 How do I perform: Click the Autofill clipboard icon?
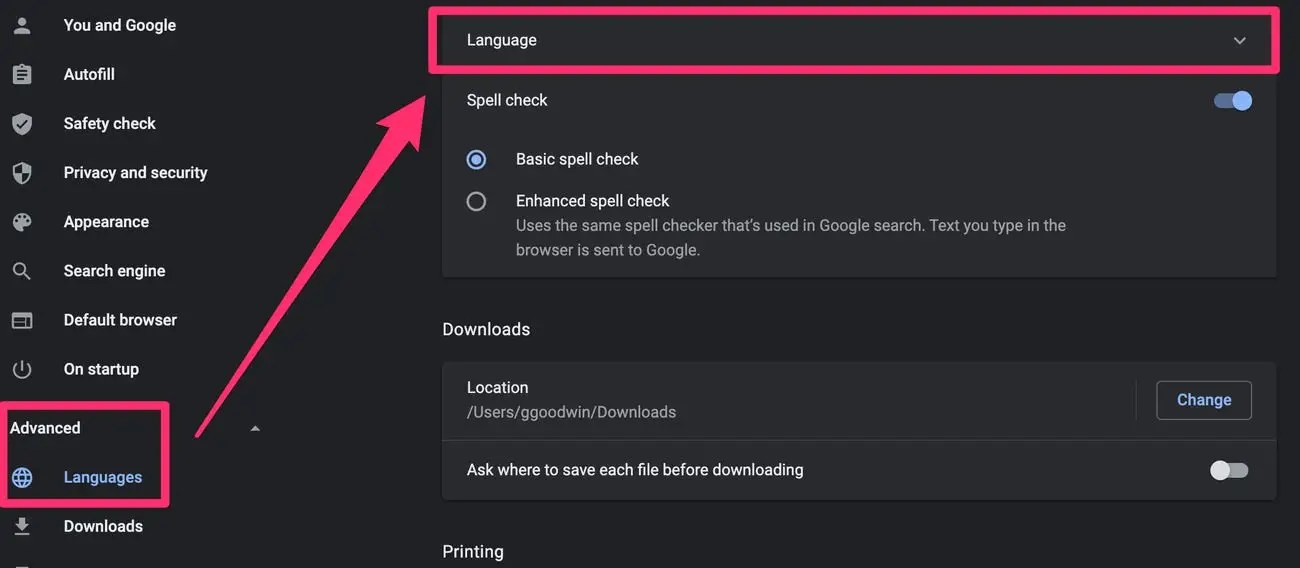[22, 74]
